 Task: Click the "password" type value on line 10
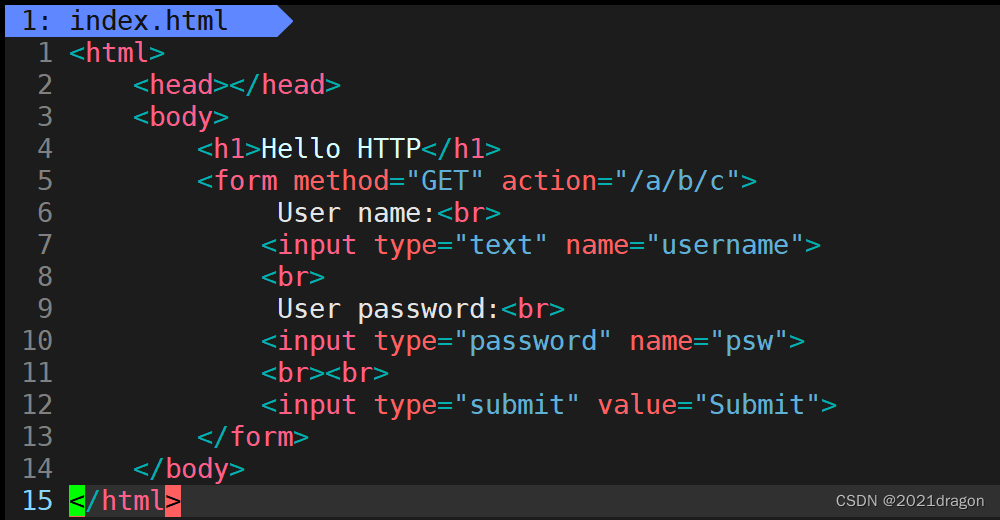pos(540,341)
